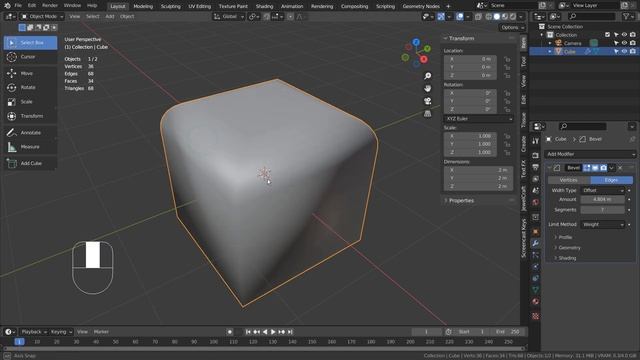Open Limit Method Weight dropdown
Image resolution: width=640 pixels, height=360 pixels.
603,224
